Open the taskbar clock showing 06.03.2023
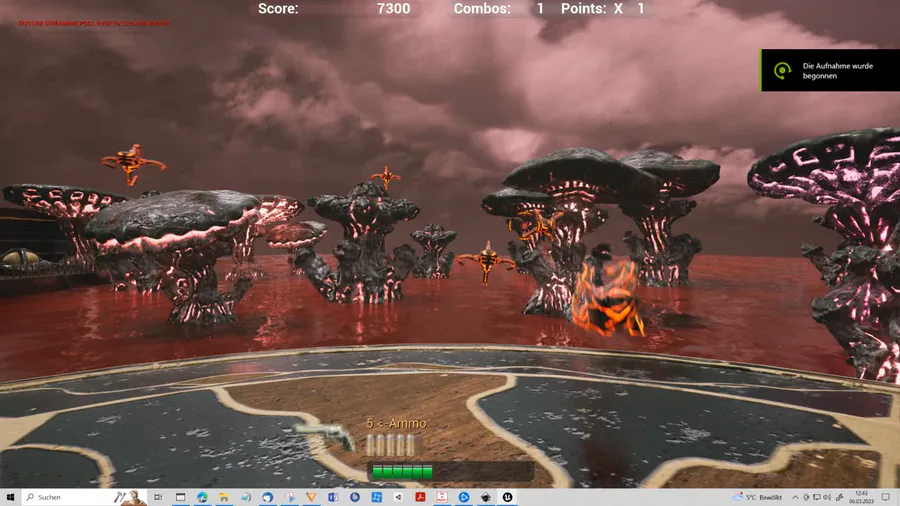The image size is (900, 506). [x=861, y=497]
